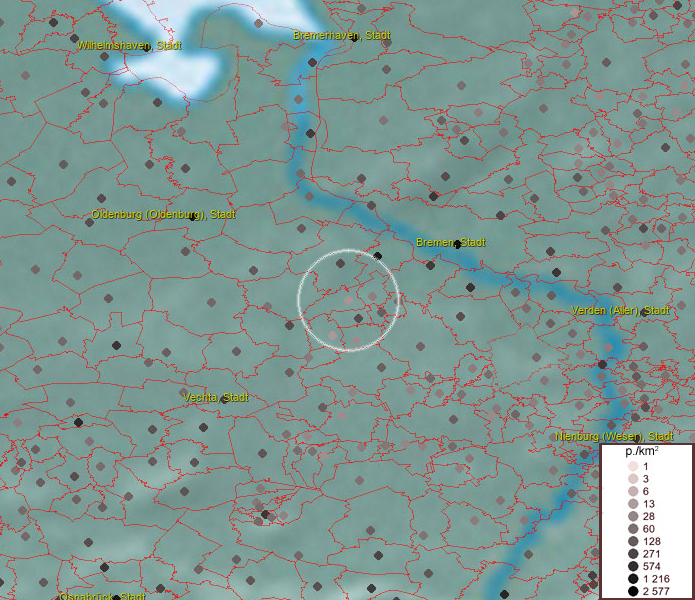The height and width of the screenshot is (600, 695).
Task: Click the legend value '574'
Action: tap(652, 566)
